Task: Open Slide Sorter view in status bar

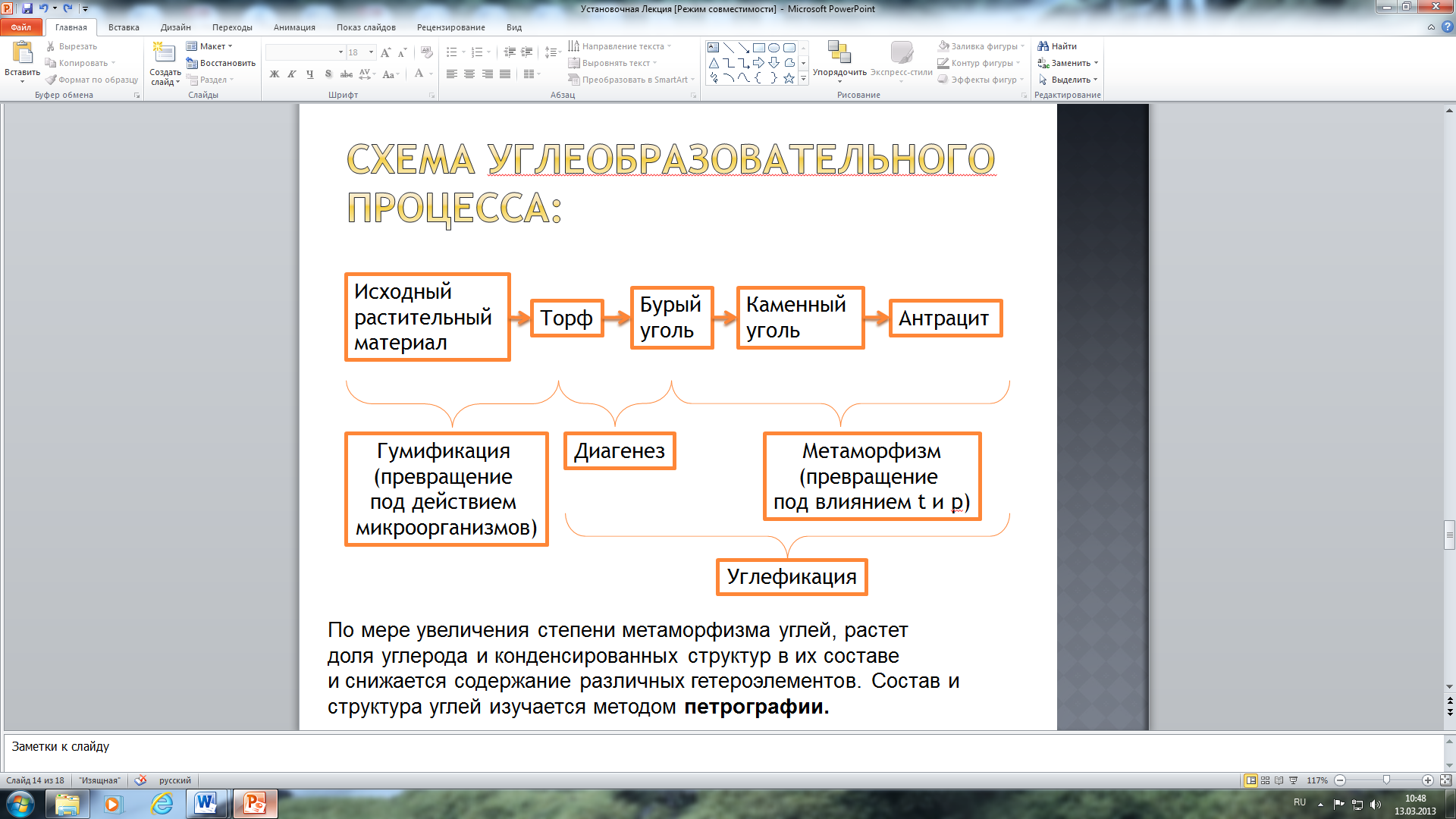Action: 1265,780
